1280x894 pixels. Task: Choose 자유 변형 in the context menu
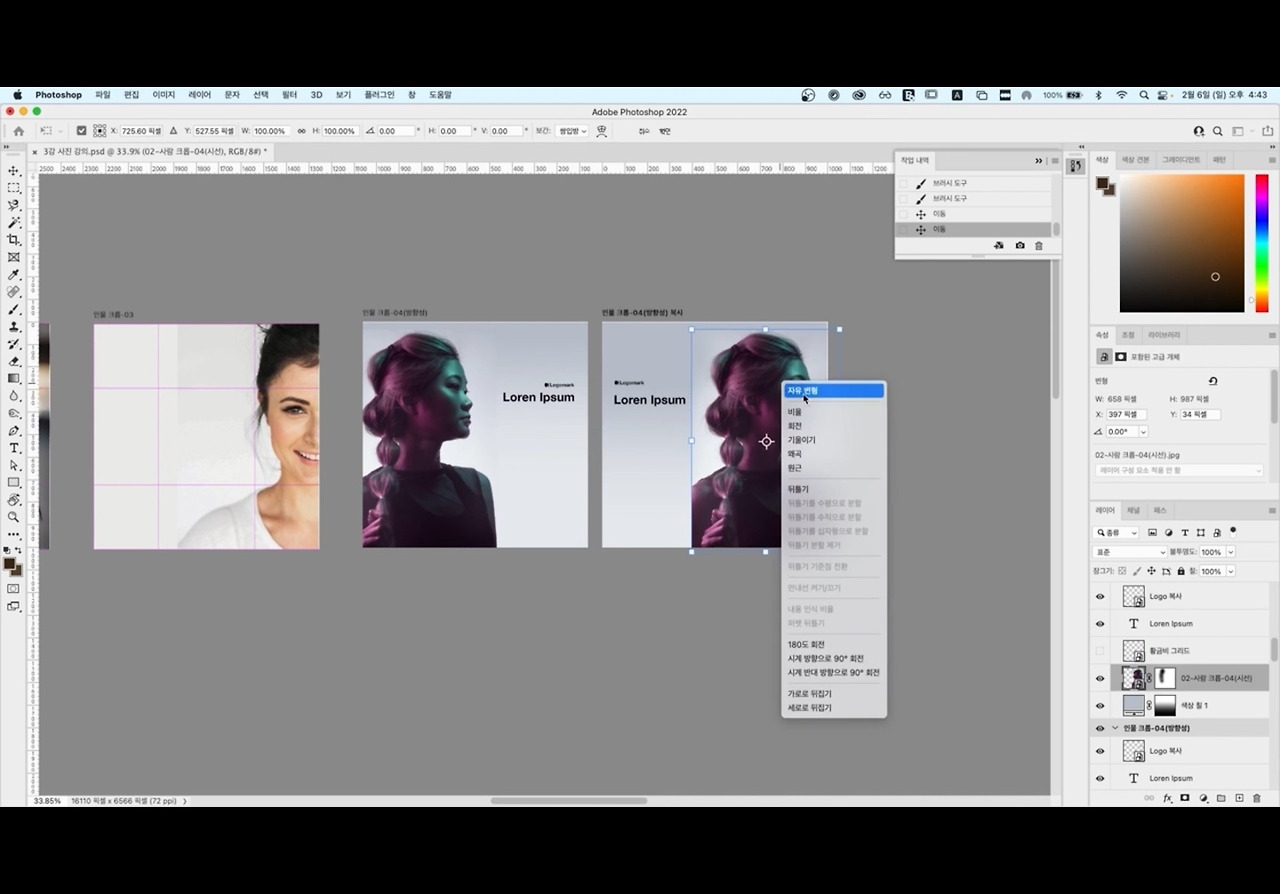(x=834, y=391)
